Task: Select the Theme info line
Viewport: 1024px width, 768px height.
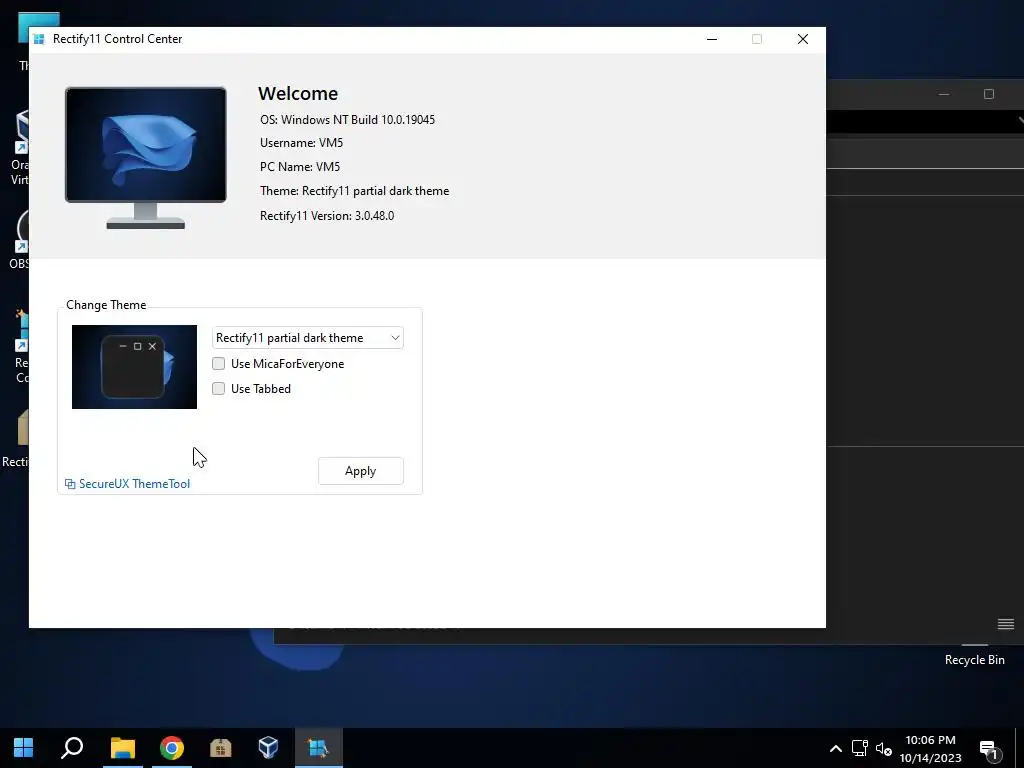Action: point(355,191)
